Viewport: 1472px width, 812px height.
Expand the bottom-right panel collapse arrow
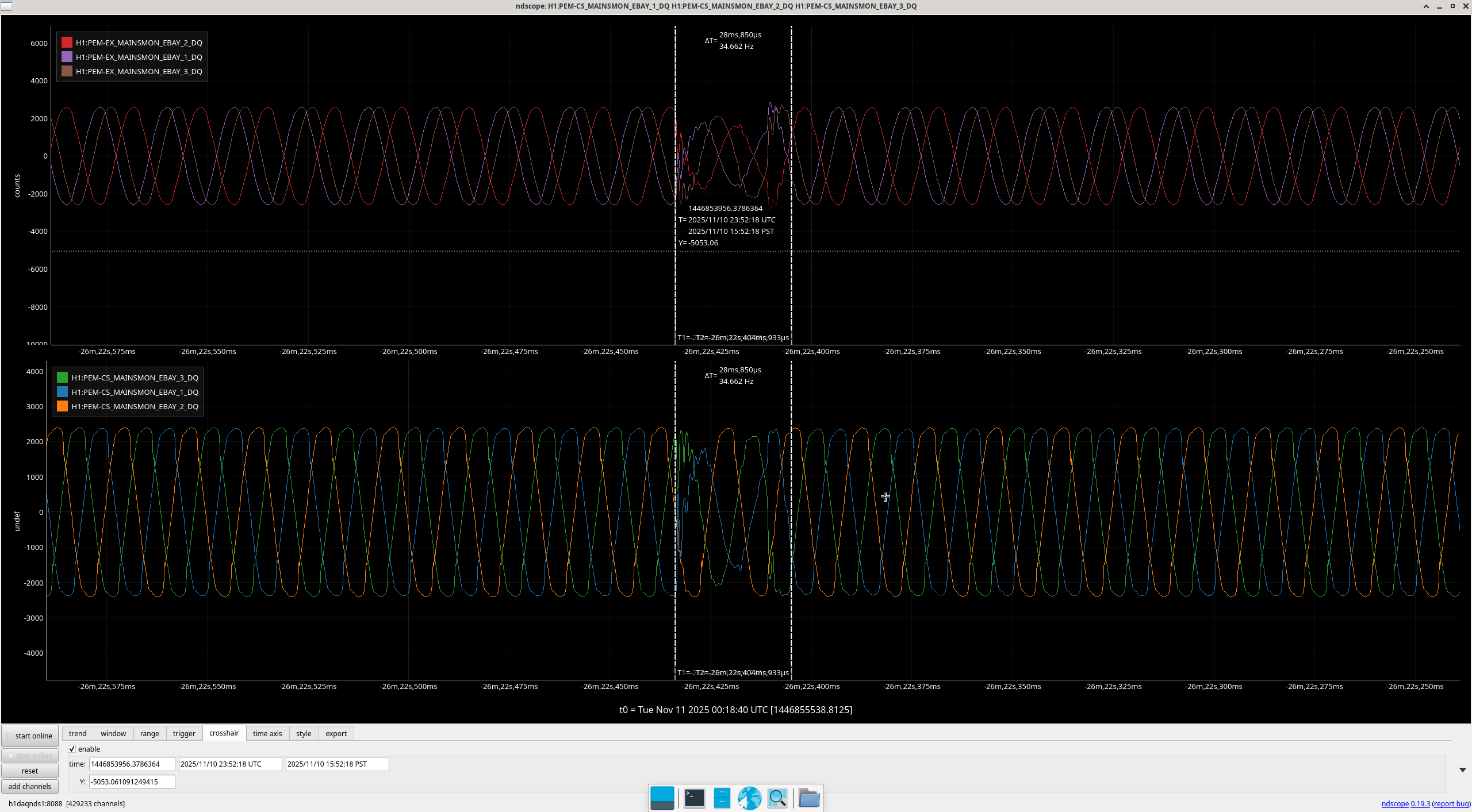click(1462, 770)
